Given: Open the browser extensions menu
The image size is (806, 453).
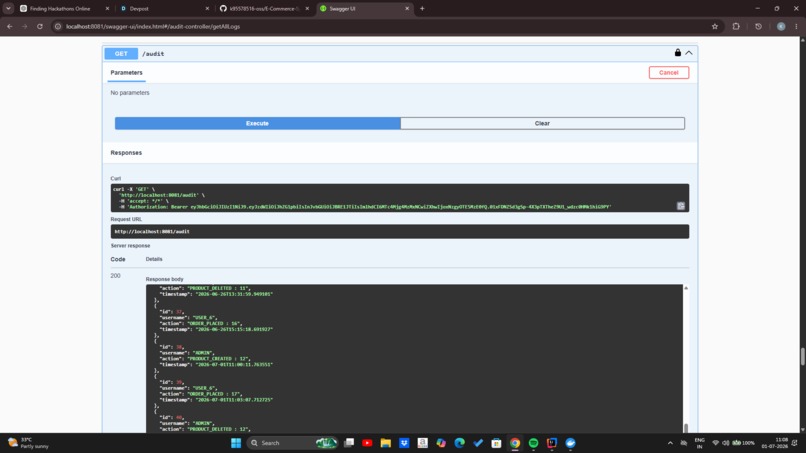Looking at the screenshot, I should coord(736,26).
